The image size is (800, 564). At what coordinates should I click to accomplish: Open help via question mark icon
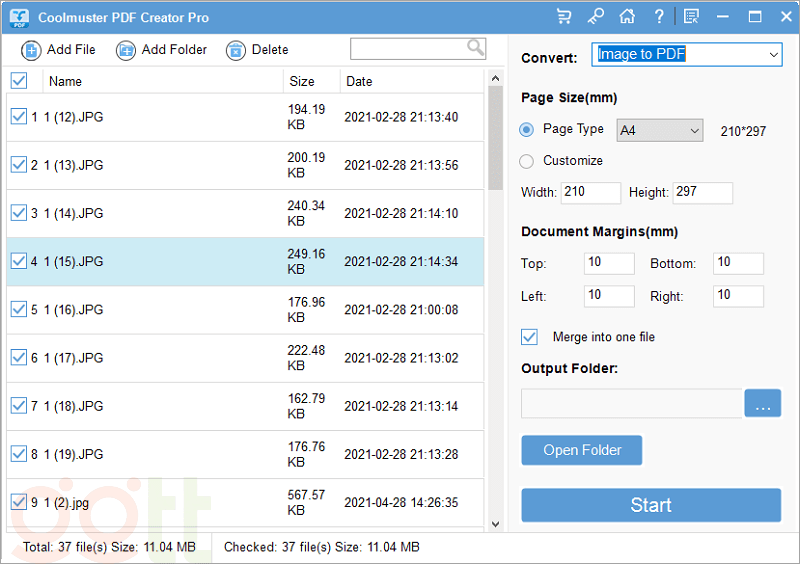point(658,17)
